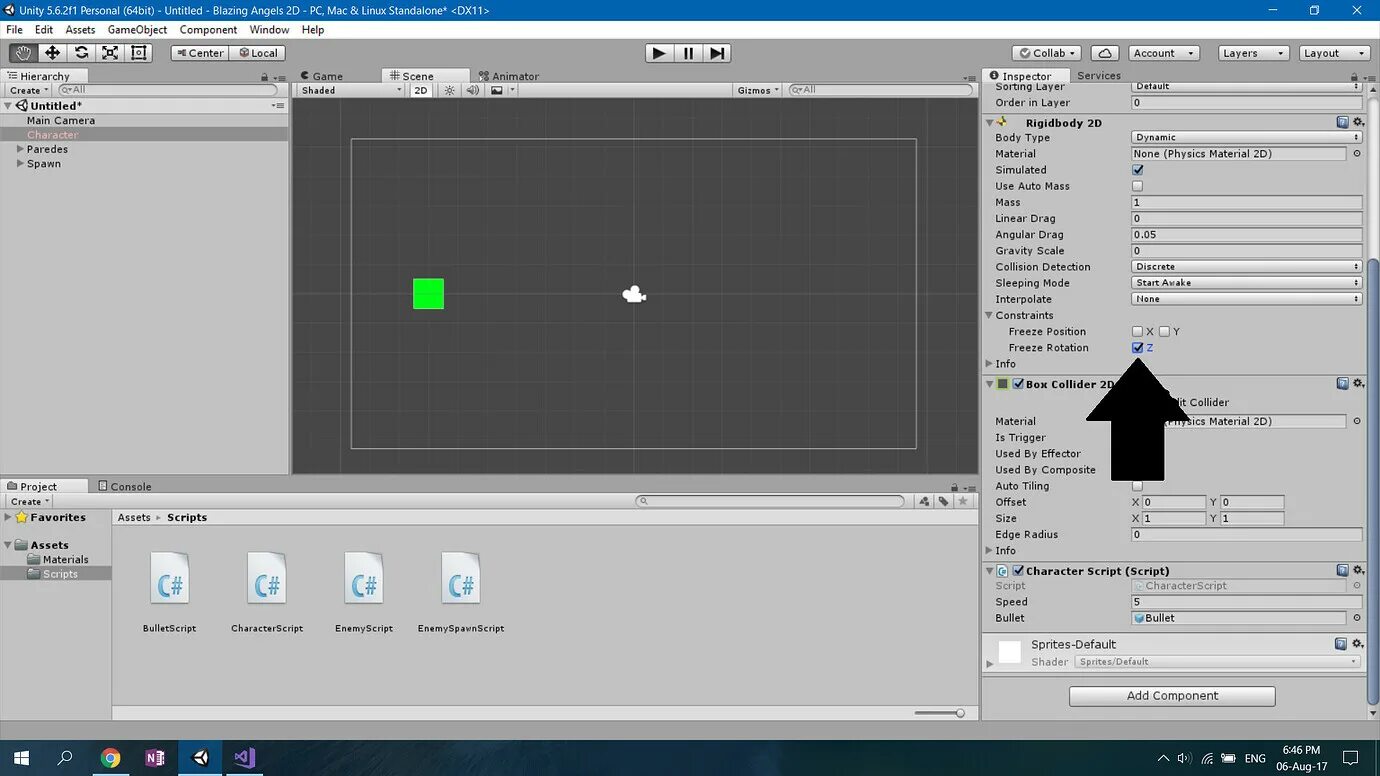Click the camera gizmo in scene
The height and width of the screenshot is (776, 1380).
(634, 294)
